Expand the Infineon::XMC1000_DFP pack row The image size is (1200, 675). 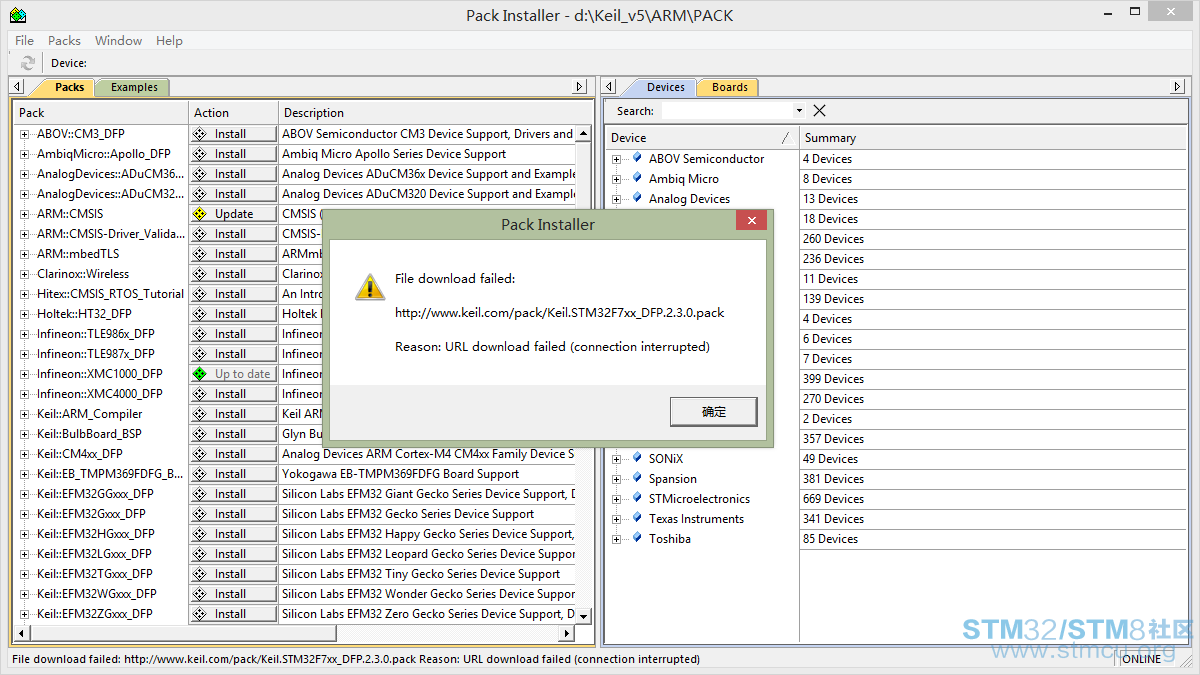pyautogui.click(x=25, y=374)
